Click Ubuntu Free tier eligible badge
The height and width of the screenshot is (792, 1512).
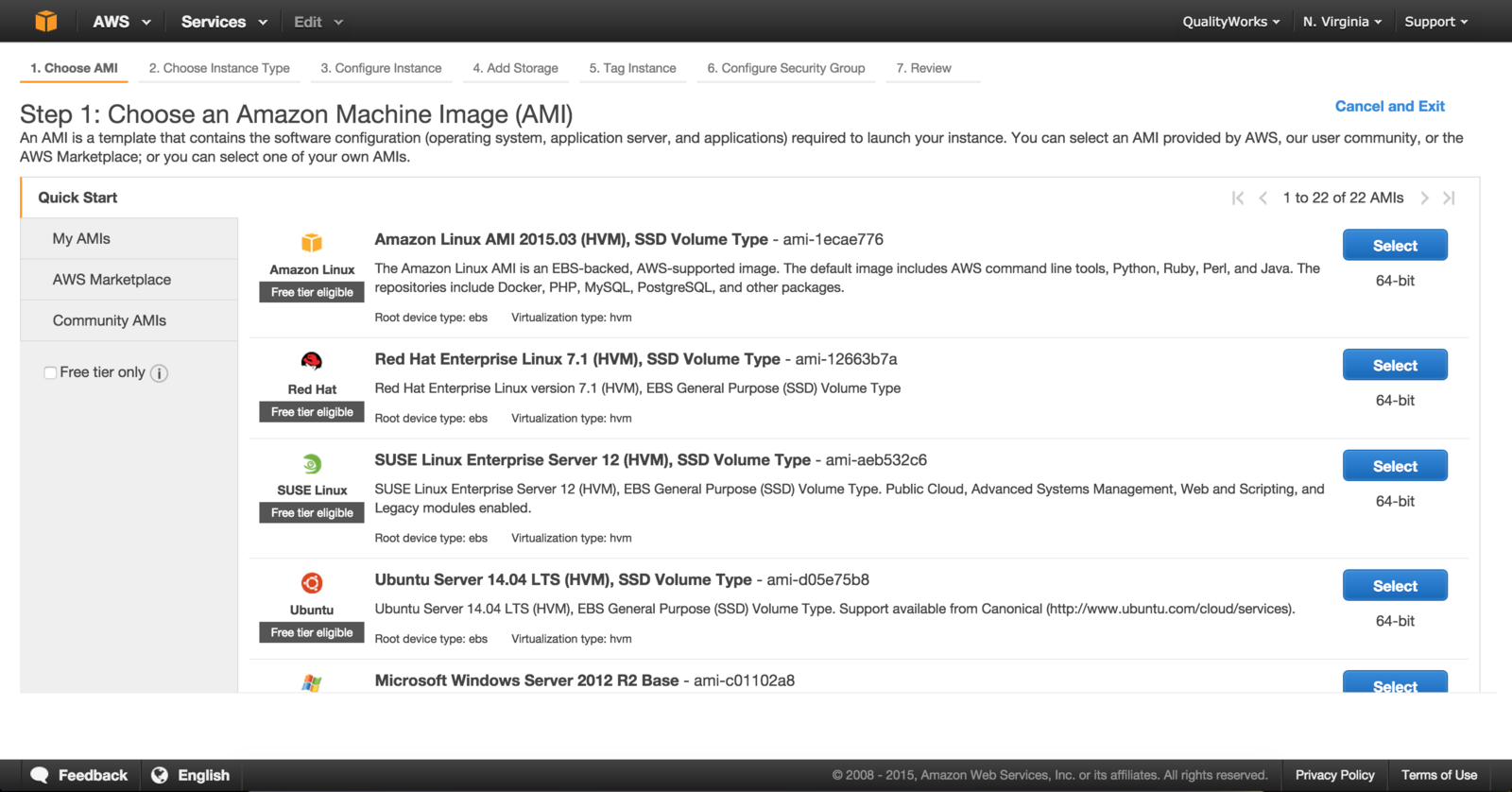(x=312, y=632)
